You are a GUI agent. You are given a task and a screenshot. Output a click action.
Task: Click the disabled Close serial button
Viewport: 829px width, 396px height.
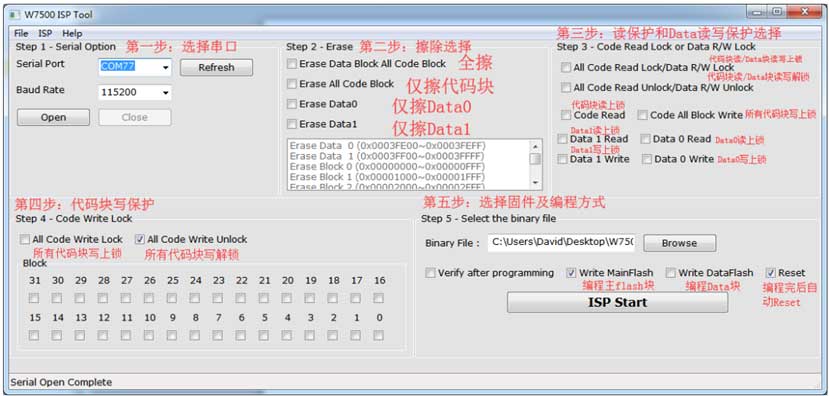(134, 117)
